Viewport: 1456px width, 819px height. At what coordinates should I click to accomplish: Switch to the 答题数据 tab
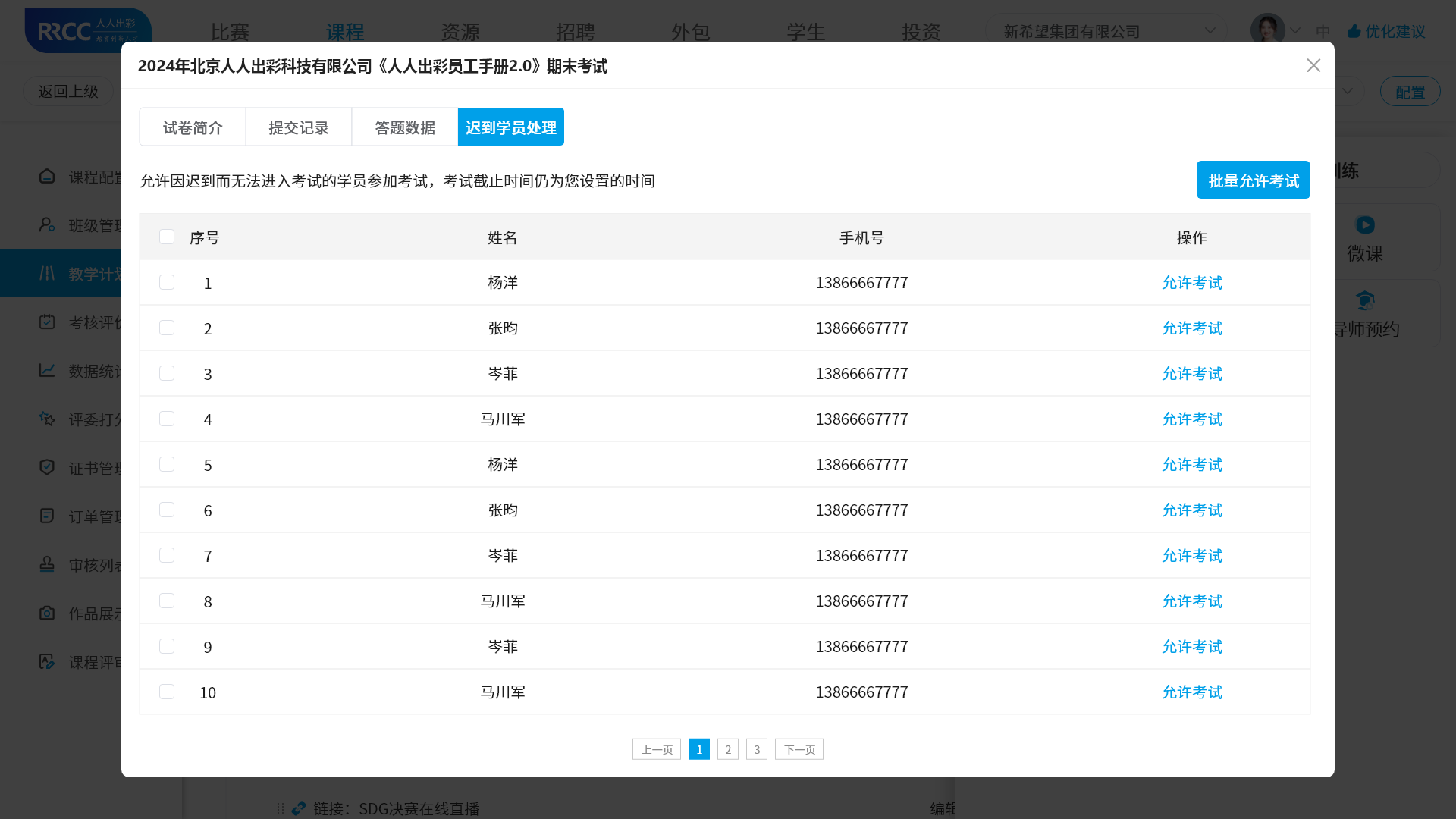[x=405, y=127]
